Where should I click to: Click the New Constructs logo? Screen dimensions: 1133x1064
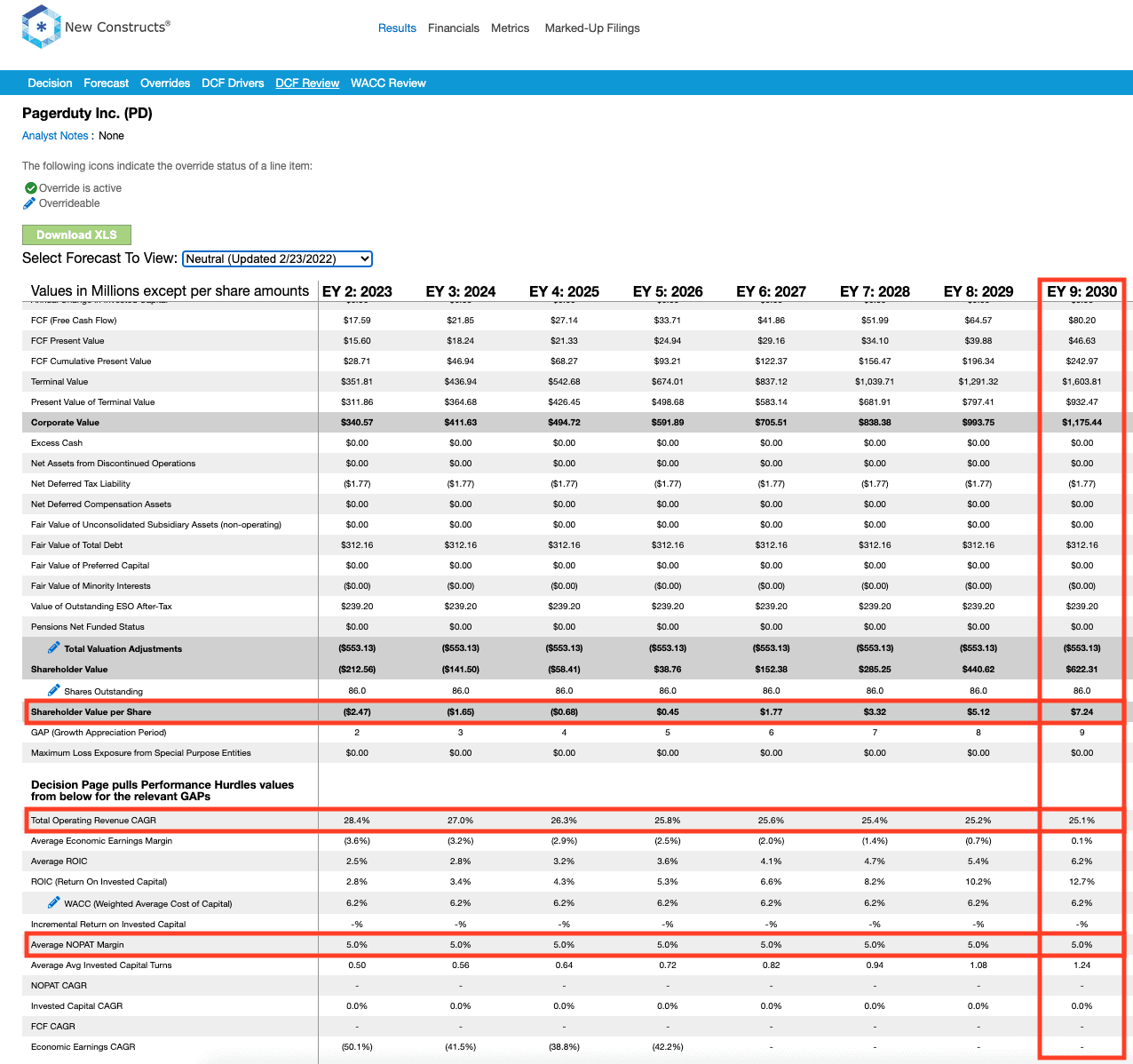coord(96,27)
